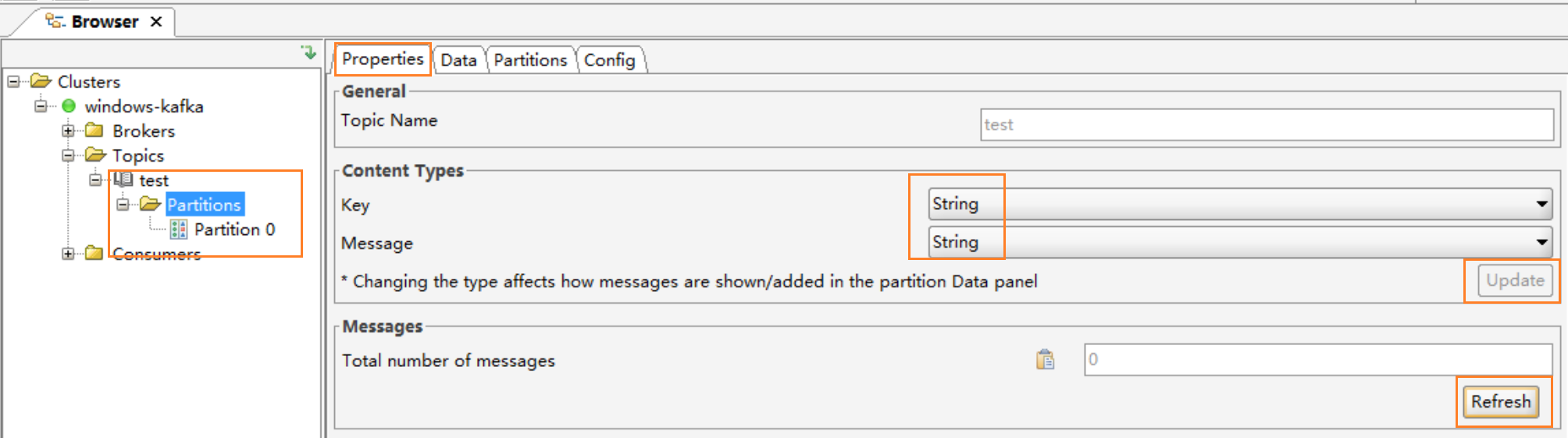Click the test topic book icon
Image resolution: width=1568 pixels, height=438 pixels.
coord(123,180)
